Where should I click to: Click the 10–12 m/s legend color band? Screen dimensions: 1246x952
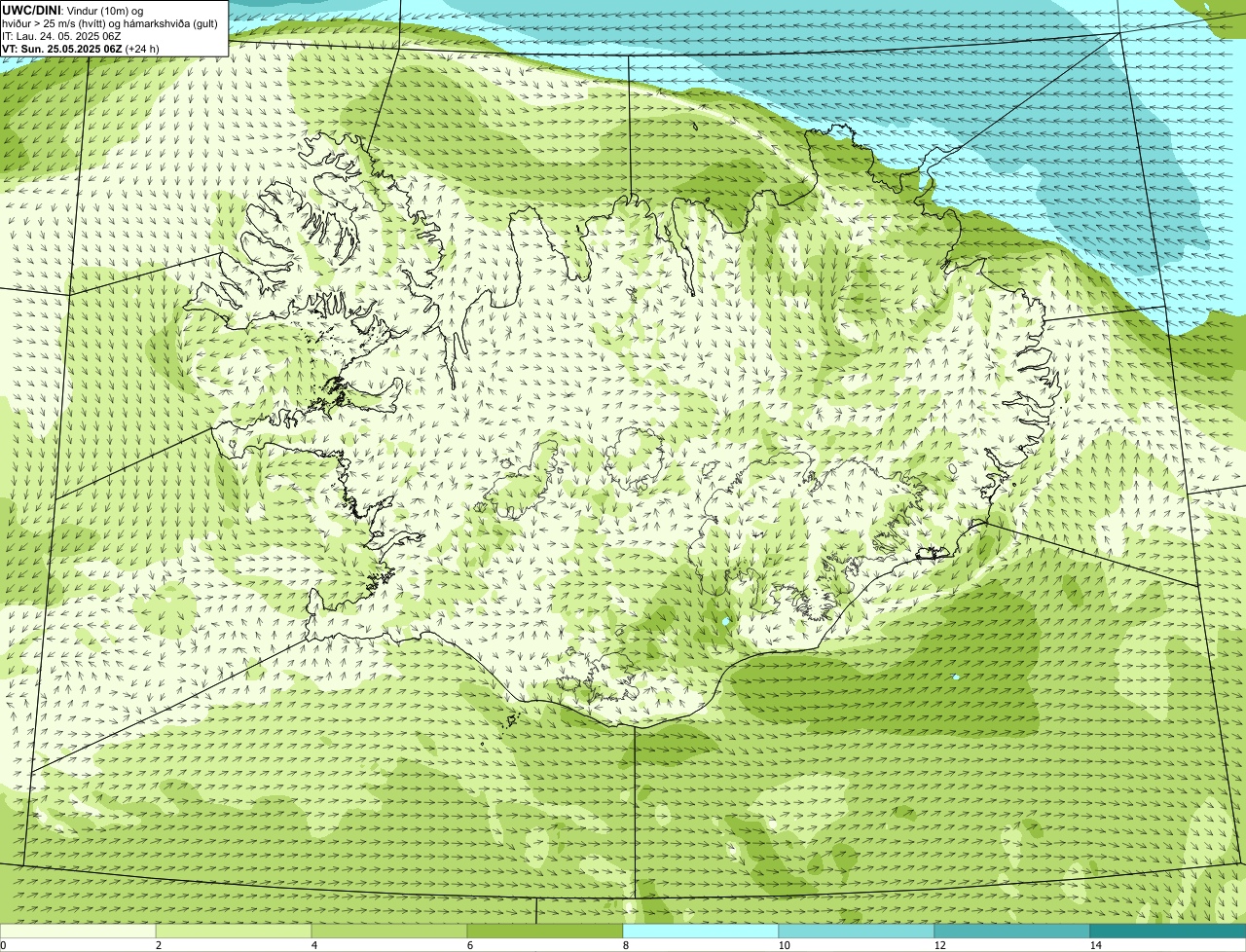point(857,931)
